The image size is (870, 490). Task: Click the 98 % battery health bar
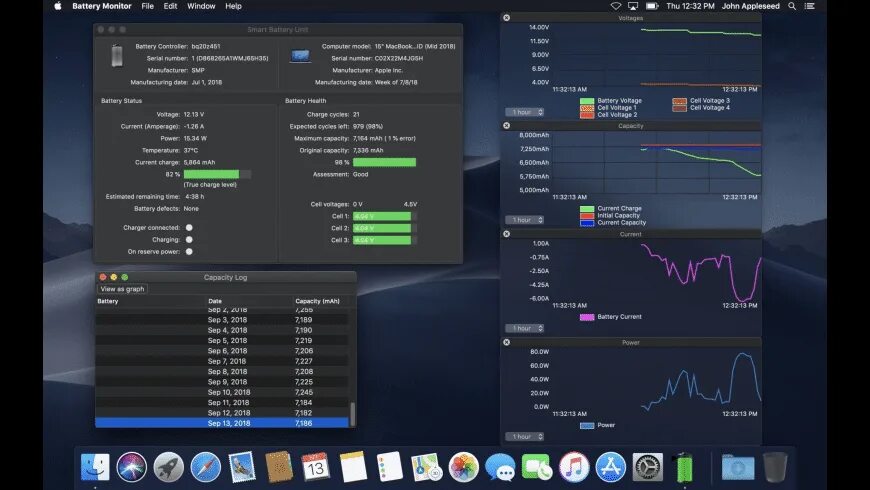(385, 162)
